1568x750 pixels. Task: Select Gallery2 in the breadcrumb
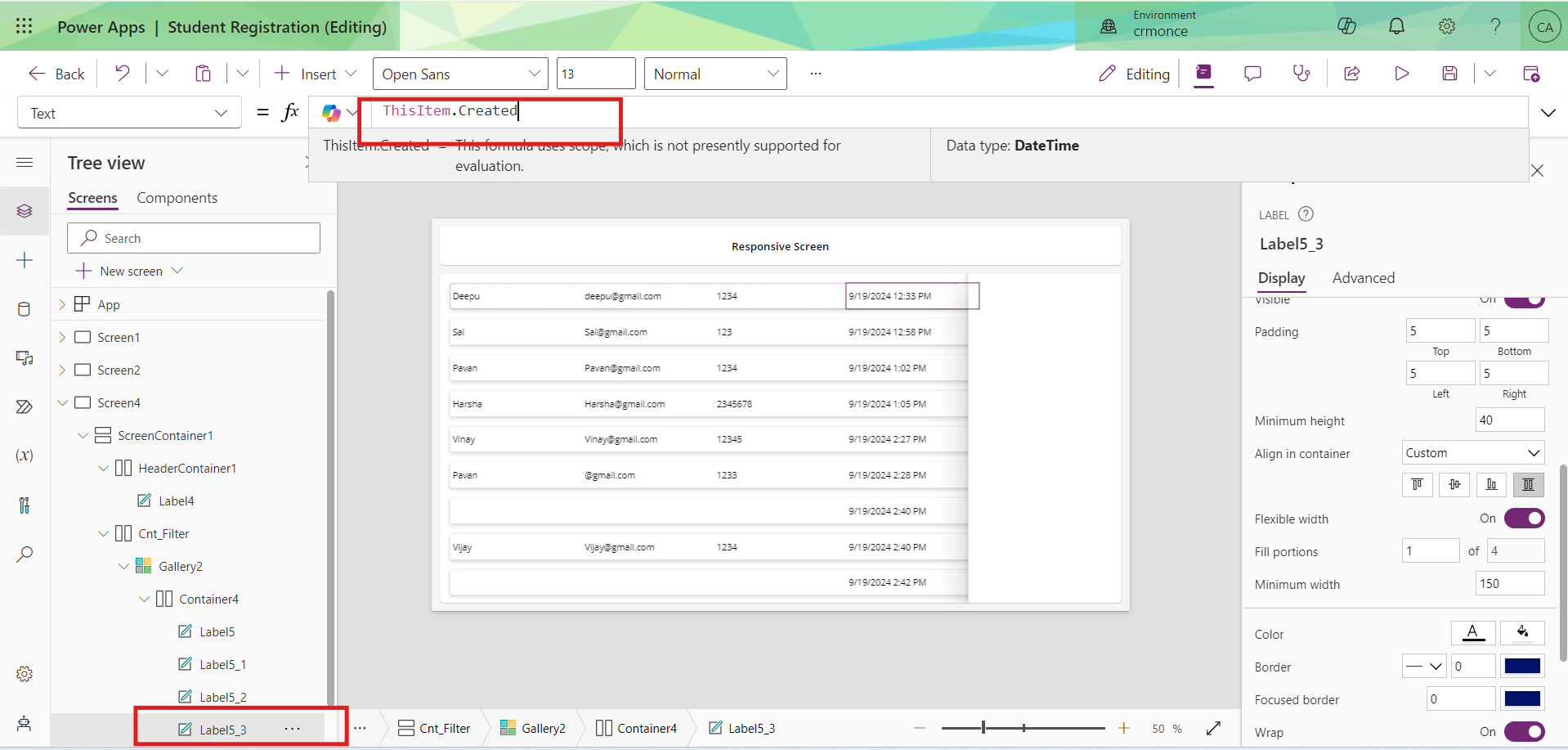point(533,728)
